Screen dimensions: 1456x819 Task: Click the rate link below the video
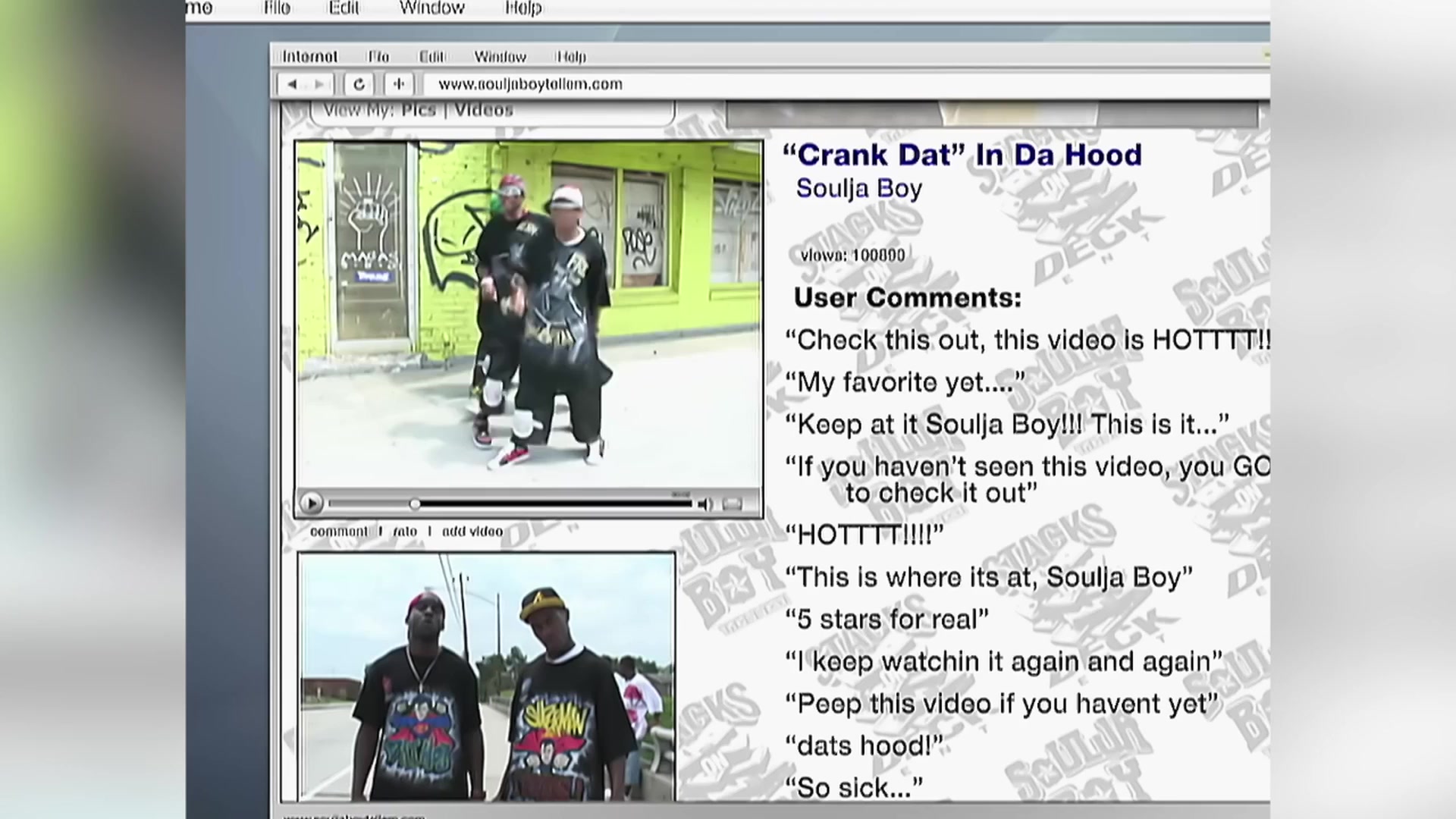(405, 532)
